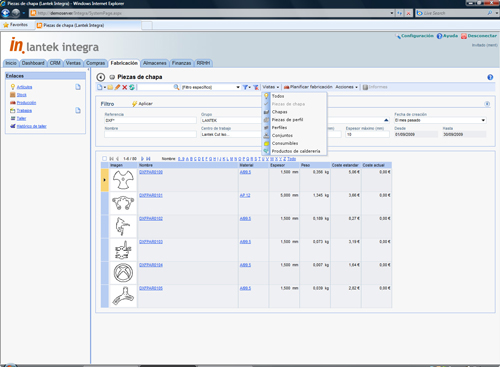The width and height of the screenshot is (500, 367).
Task: Switch to the Dashboard tab
Action: [x=33, y=63]
